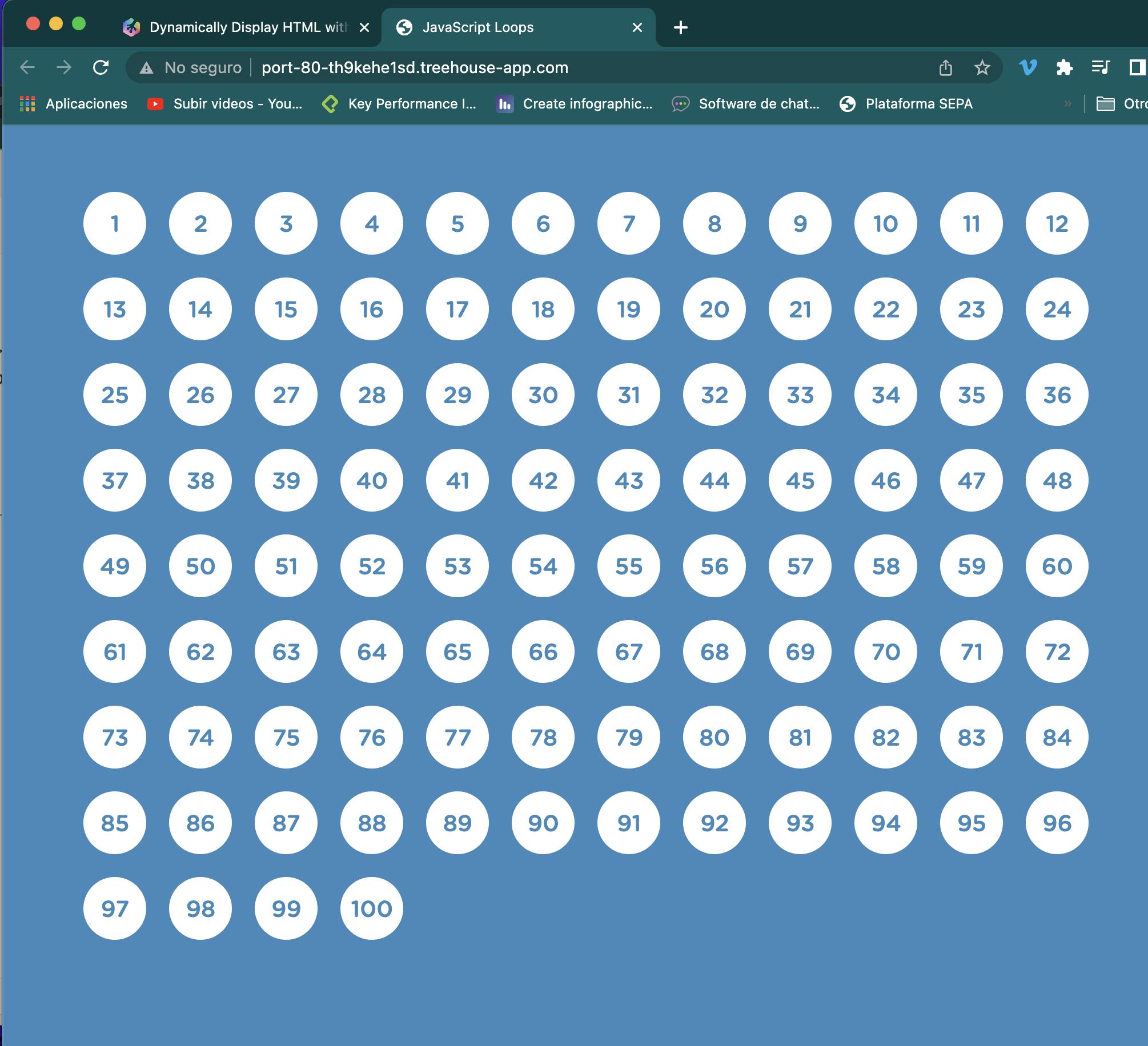Click the circle numbered 48
Viewport: 1148px width, 1046px height.
(x=1057, y=480)
